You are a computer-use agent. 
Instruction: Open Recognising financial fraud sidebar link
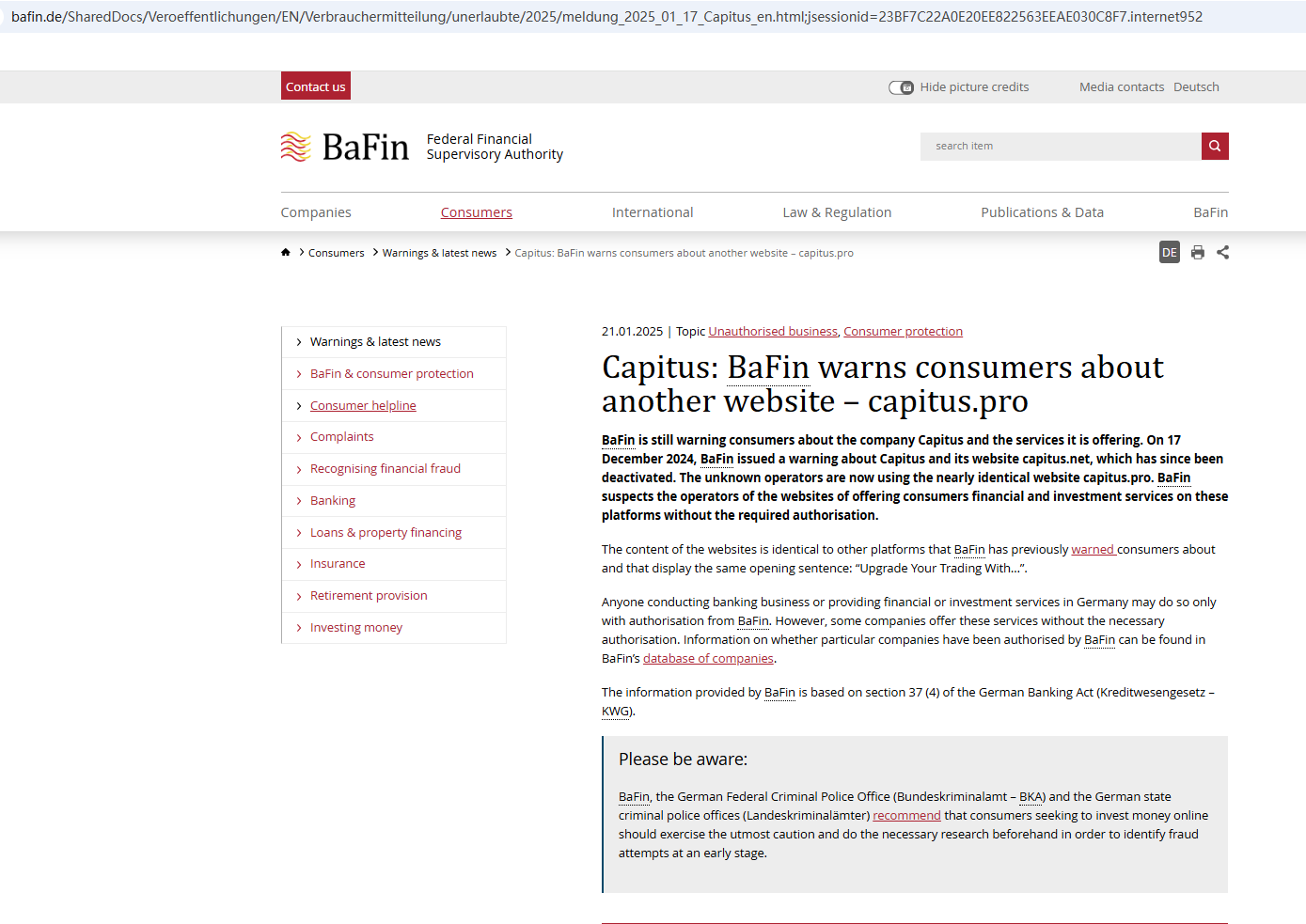[x=386, y=468]
